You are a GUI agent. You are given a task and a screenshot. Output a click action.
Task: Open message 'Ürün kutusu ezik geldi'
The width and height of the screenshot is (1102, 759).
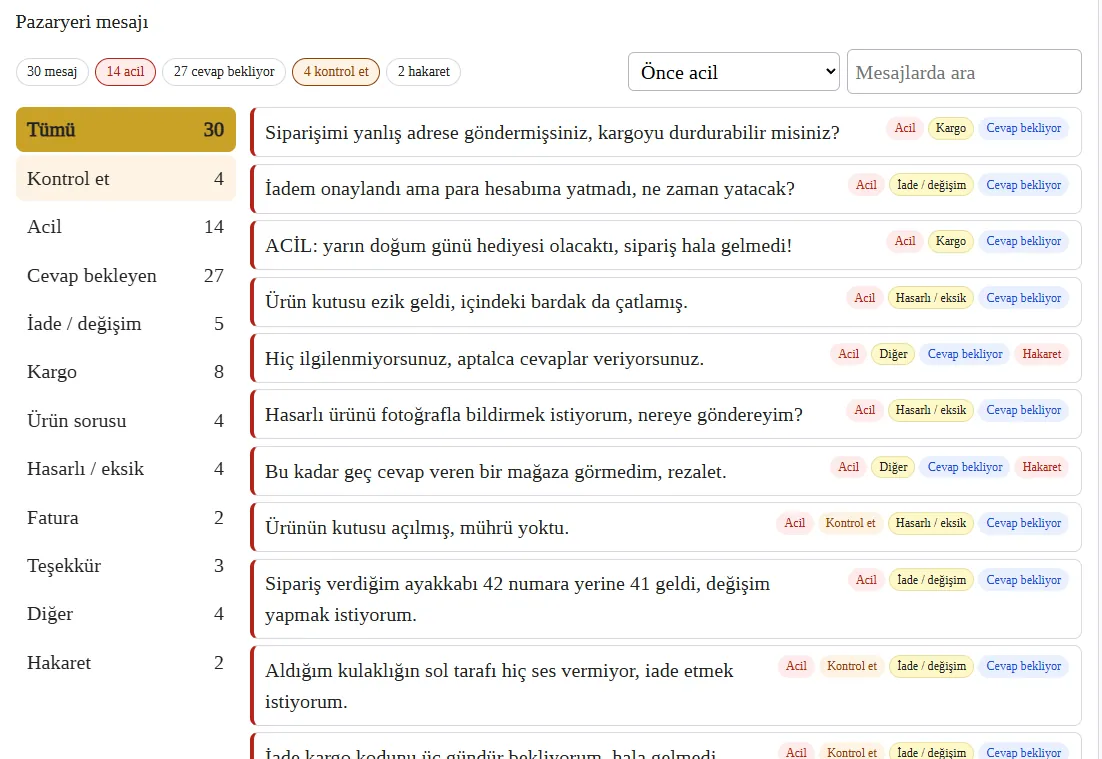(x=666, y=301)
